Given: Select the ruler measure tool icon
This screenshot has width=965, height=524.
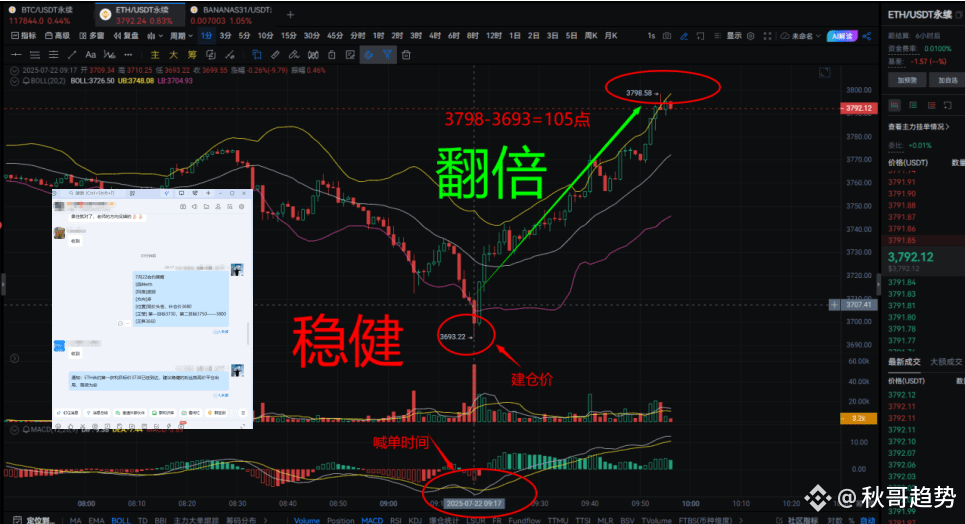Looking at the screenshot, I should [x=275, y=55].
